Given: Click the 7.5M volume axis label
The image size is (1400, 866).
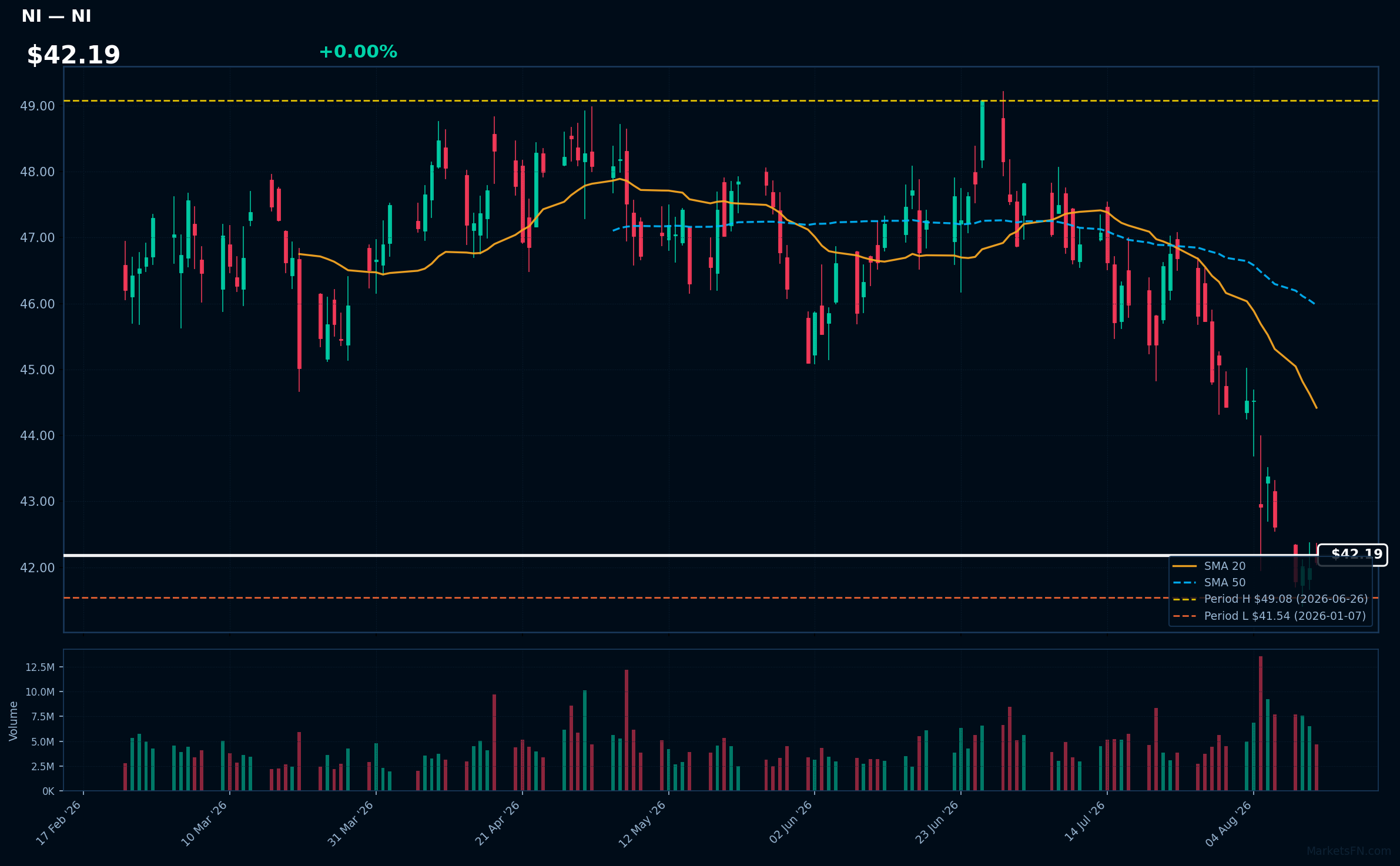Looking at the screenshot, I should point(43,717).
